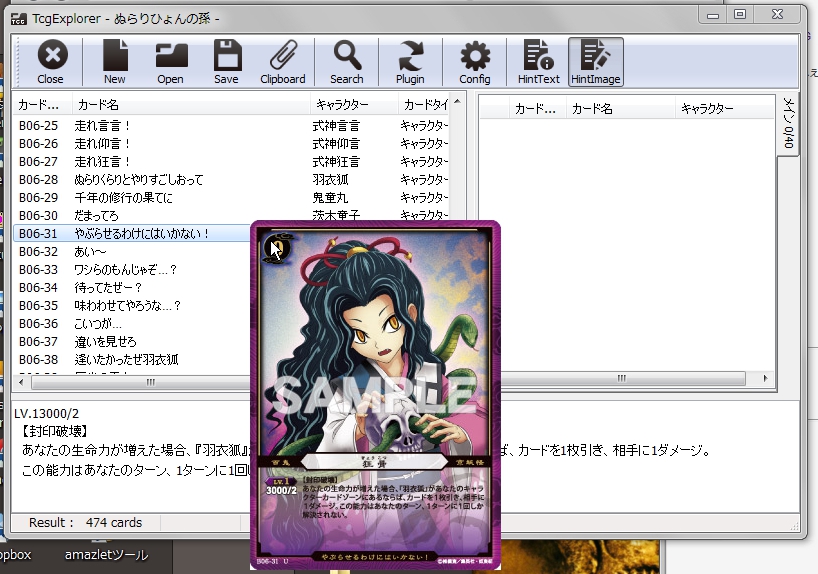This screenshot has width=818, height=574.
Task: Sort by カード名 column in left list
Action: click(191, 105)
